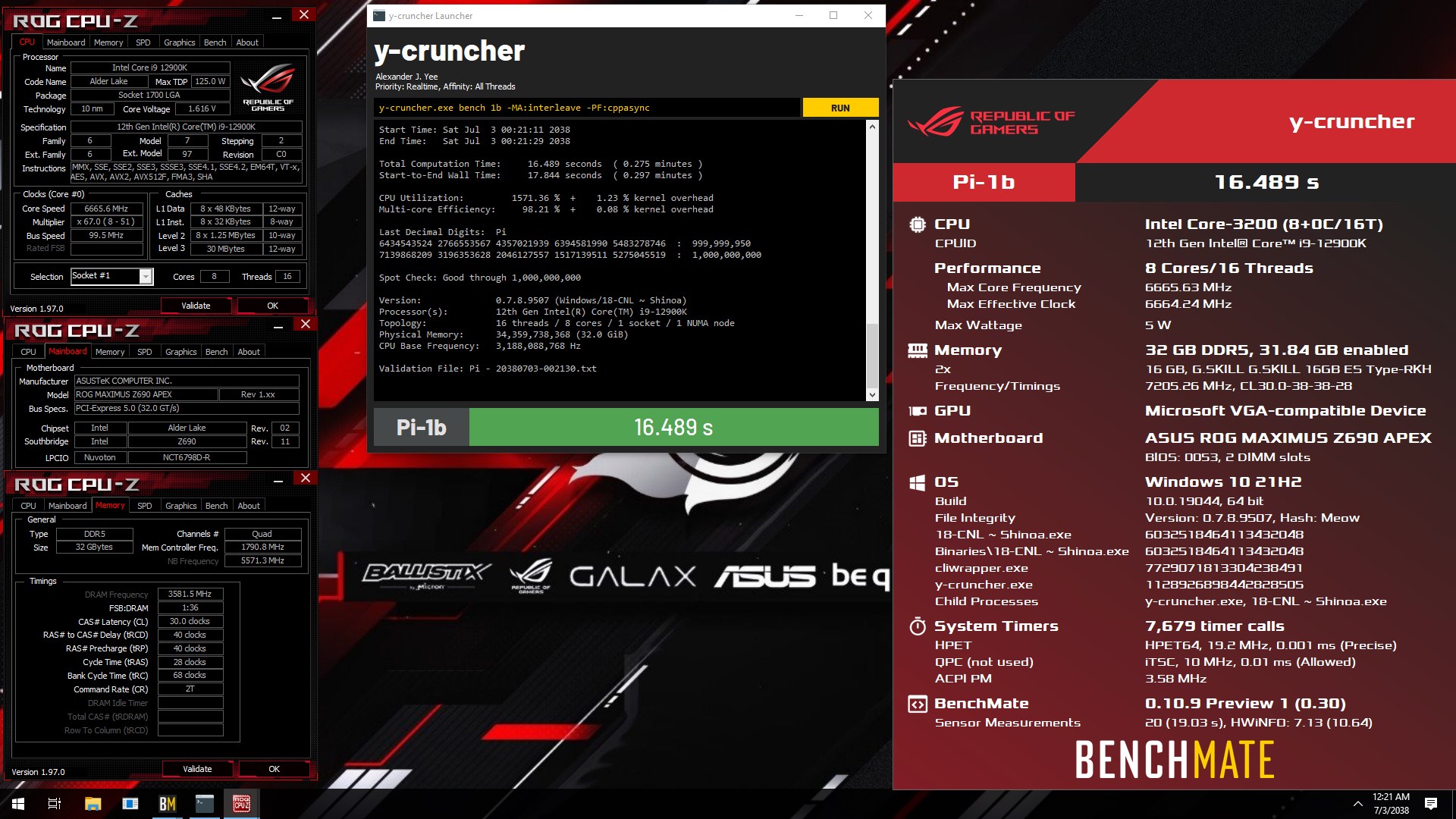This screenshot has height=819, width=1456.
Task: Click Validate in the top CPU-Z window
Action: click(x=196, y=306)
